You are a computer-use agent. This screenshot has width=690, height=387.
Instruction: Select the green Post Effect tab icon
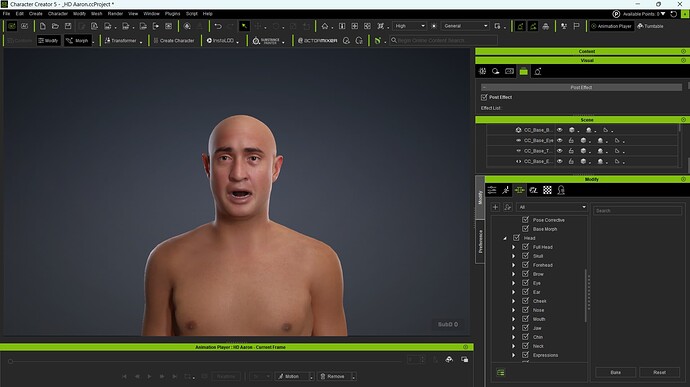click(523, 71)
